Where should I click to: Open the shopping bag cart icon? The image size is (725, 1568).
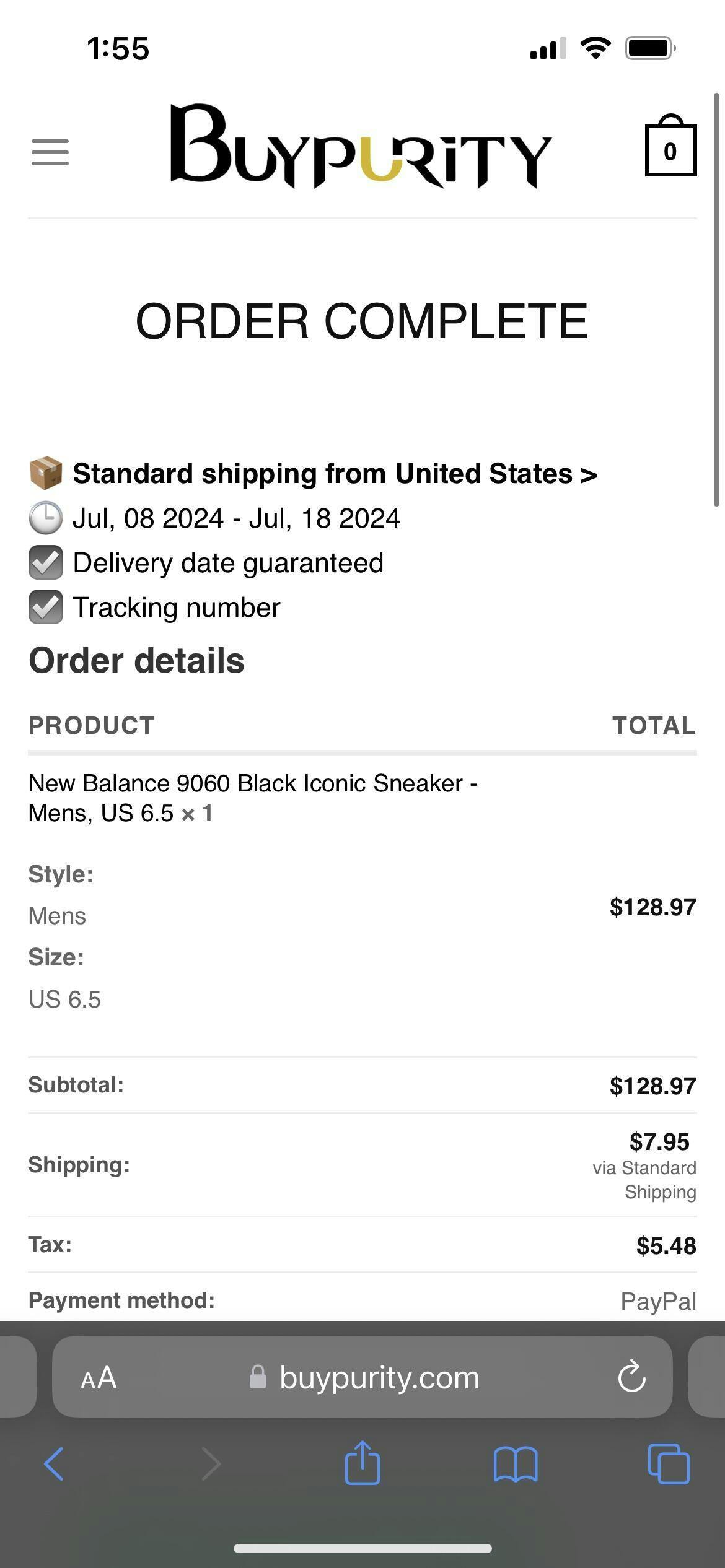670,147
